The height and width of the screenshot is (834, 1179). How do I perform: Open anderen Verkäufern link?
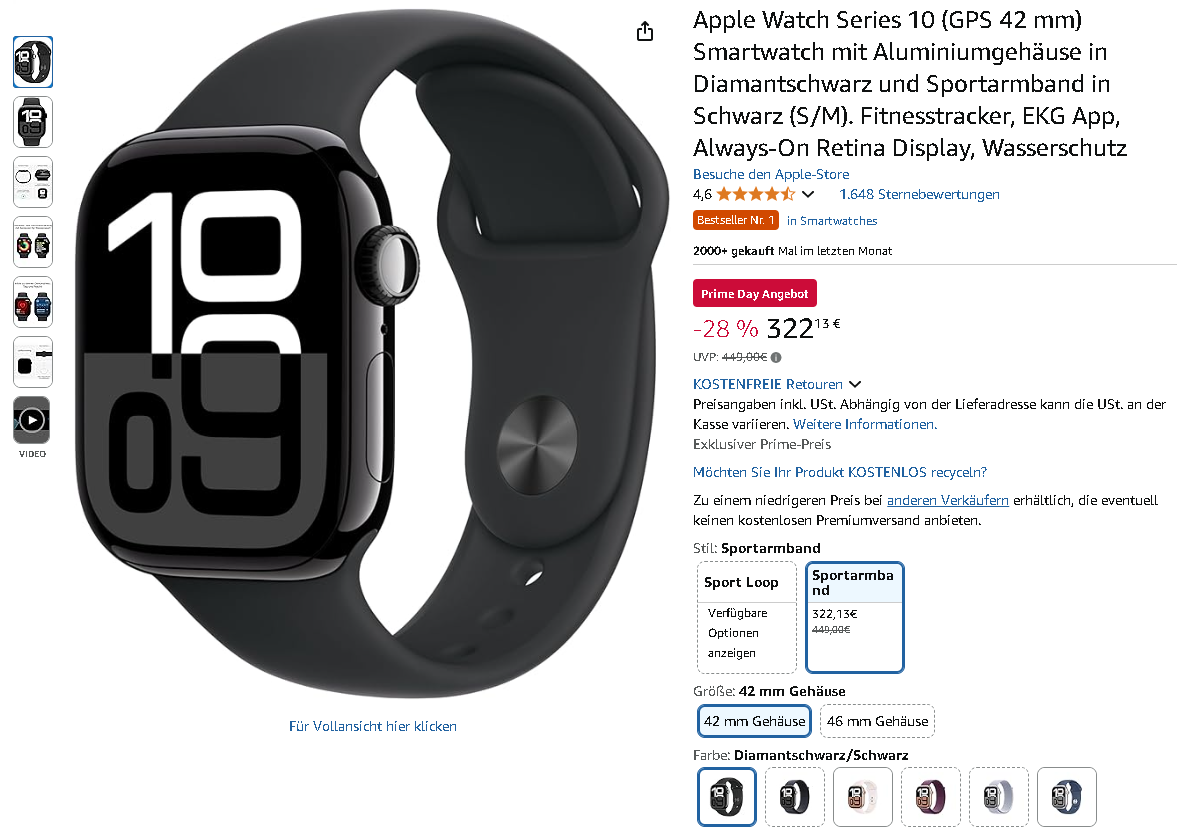pos(947,500)
